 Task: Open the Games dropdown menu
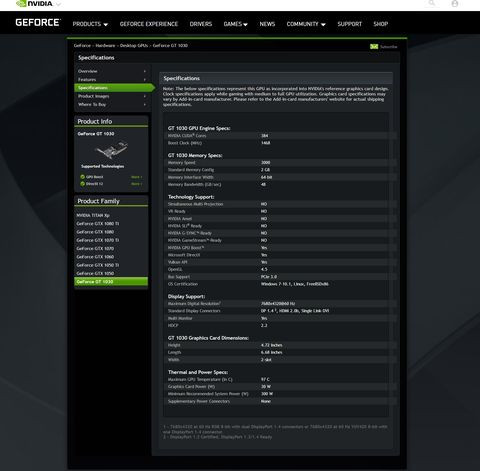[x=235, y=24]
